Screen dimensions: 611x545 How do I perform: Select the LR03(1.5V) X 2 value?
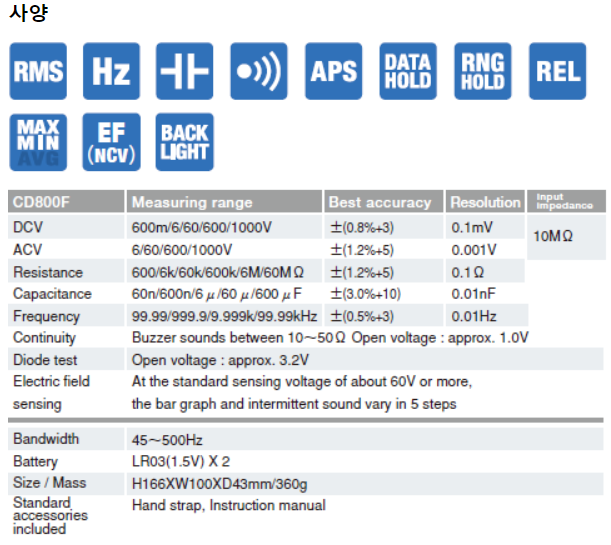tap(181, 462)
